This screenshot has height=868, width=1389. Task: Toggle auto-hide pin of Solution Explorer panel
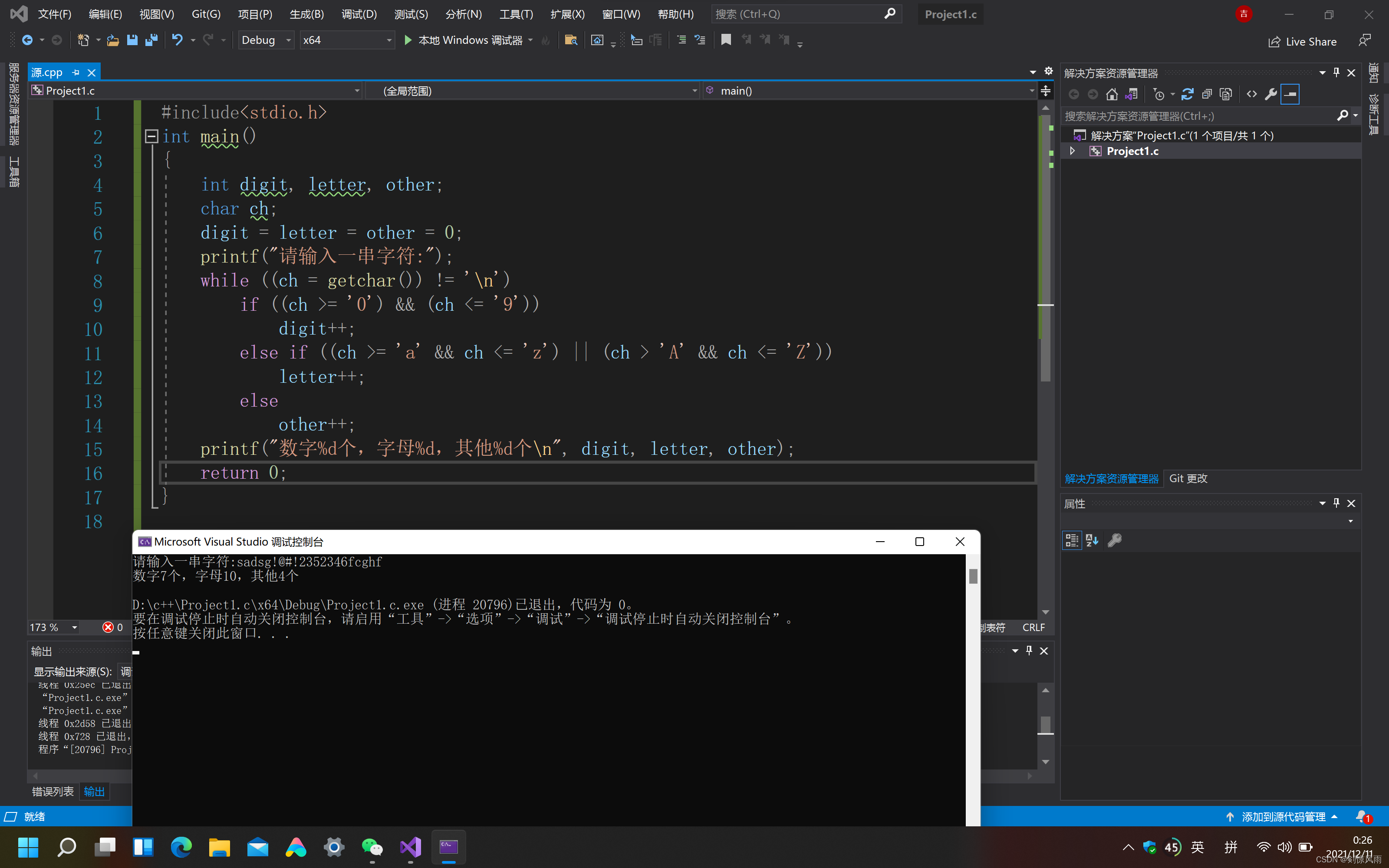click(x=1336, y=72)
